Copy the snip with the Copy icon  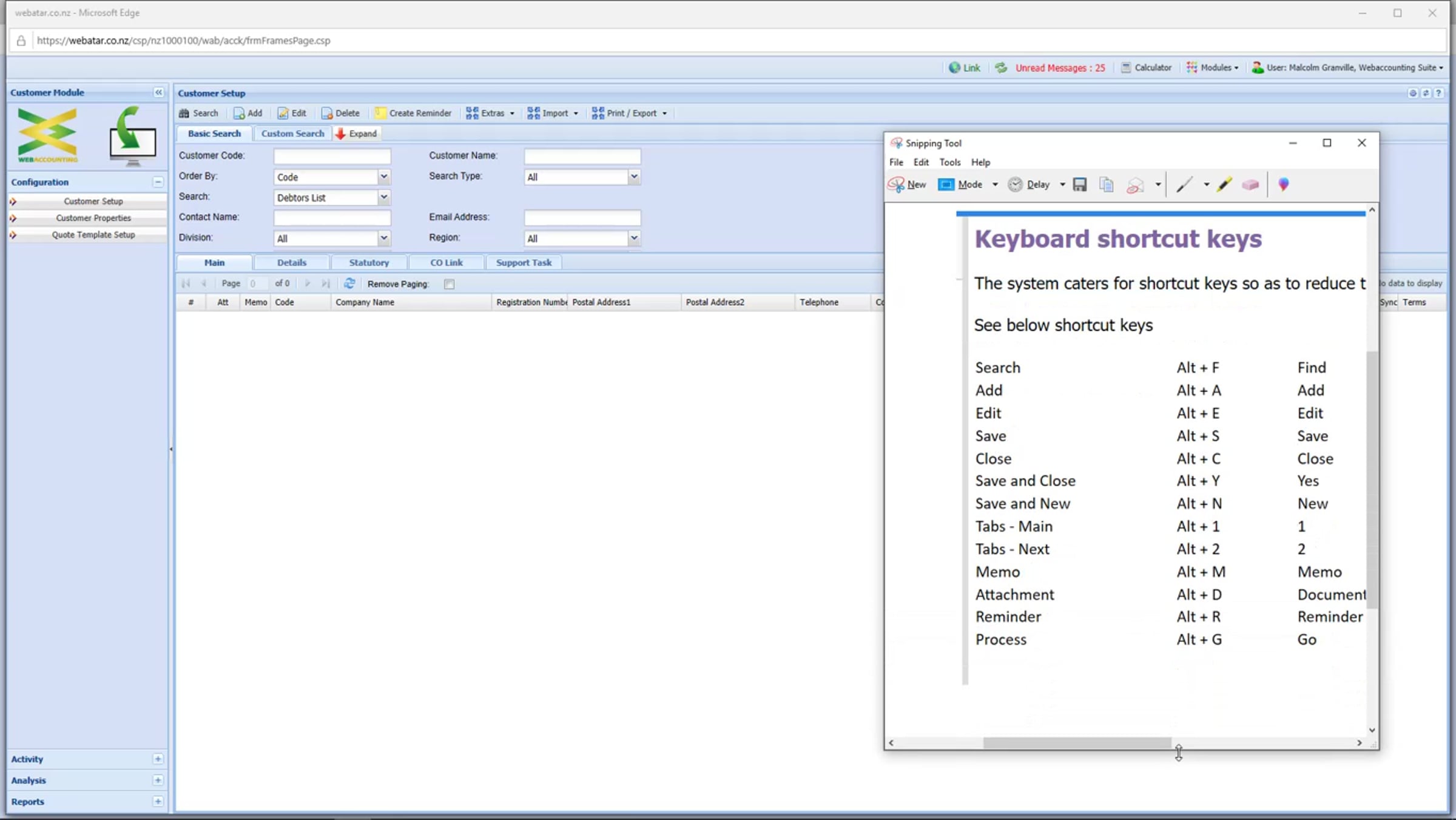[x=1107, y=185]
